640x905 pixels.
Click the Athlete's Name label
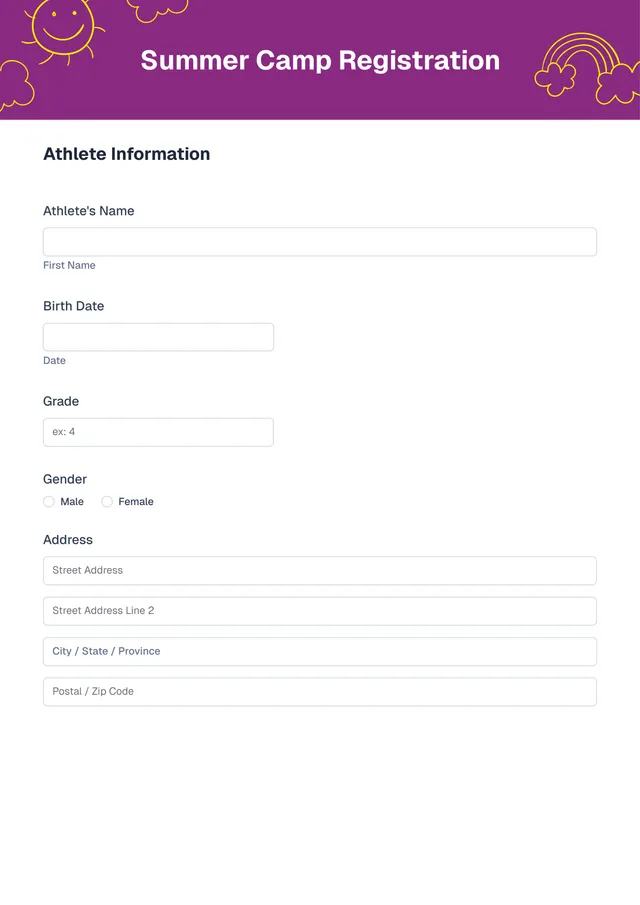(x=89, y=211)
